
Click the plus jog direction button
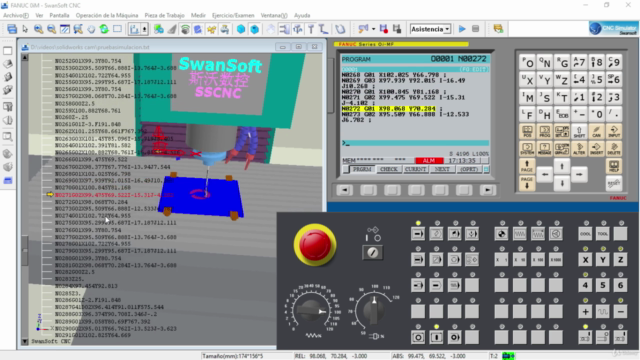coord(585,312)
